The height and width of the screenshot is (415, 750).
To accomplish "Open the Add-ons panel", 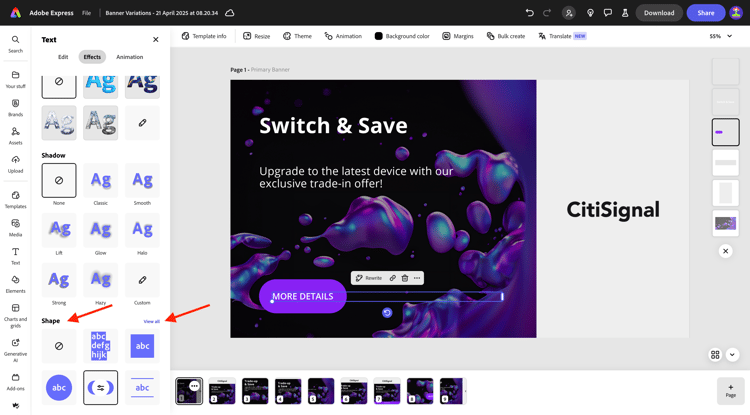I will click(x=15, y=382).
